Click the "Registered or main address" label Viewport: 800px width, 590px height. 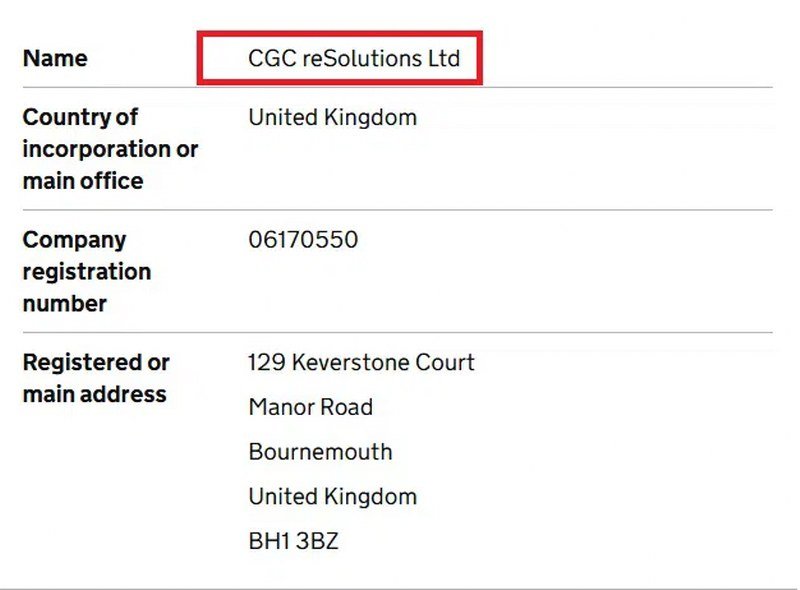(96, 378)
